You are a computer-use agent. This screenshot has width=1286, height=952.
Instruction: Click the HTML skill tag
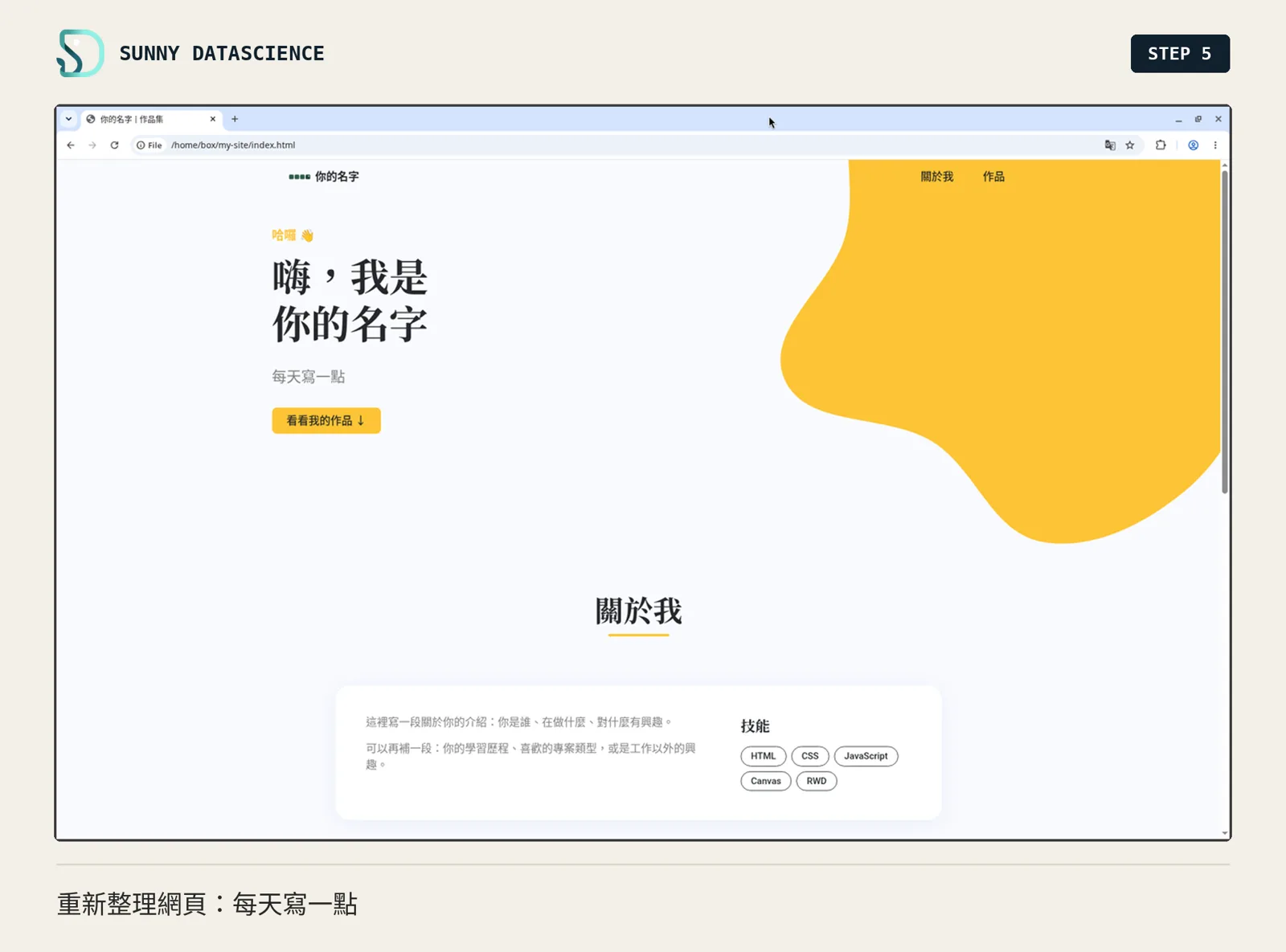(x=764, y=756)
